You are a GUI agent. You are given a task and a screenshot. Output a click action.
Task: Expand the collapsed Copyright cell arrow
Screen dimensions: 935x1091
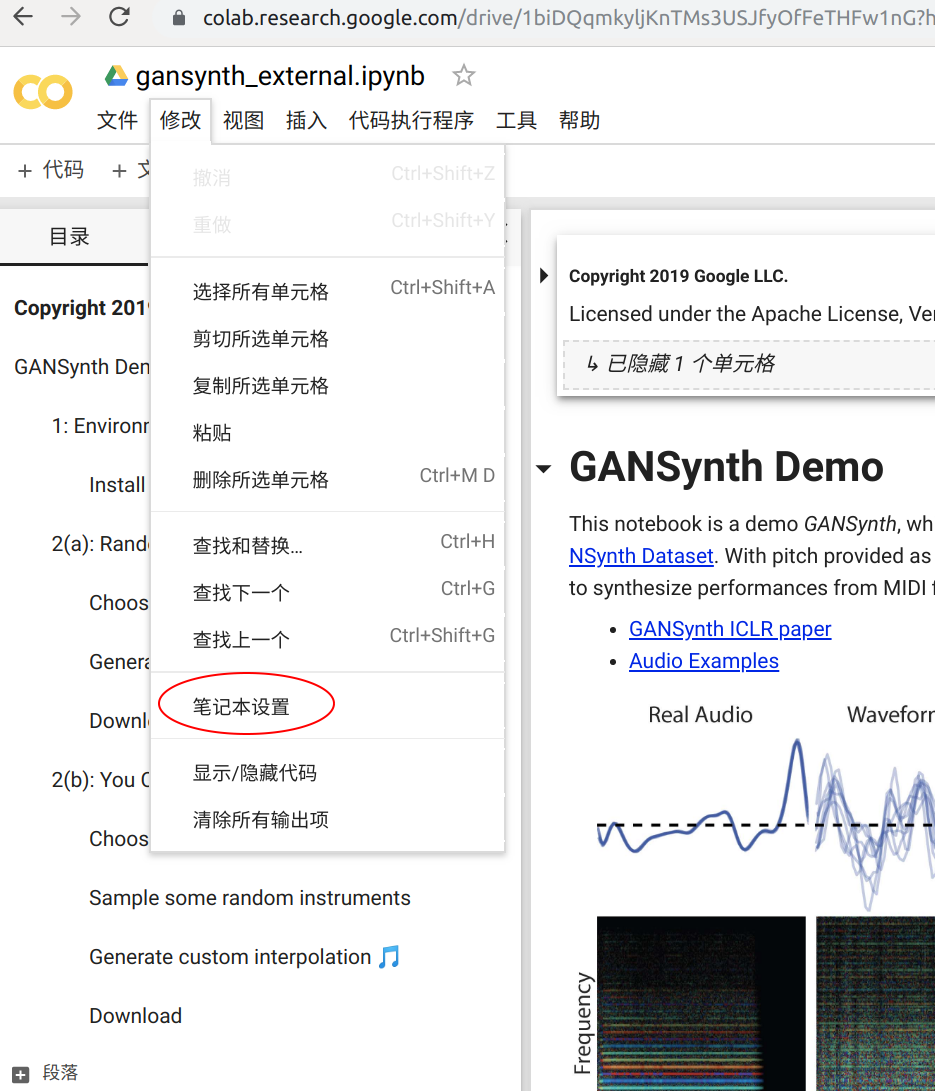pyautogui.click(x=544, y=276)
